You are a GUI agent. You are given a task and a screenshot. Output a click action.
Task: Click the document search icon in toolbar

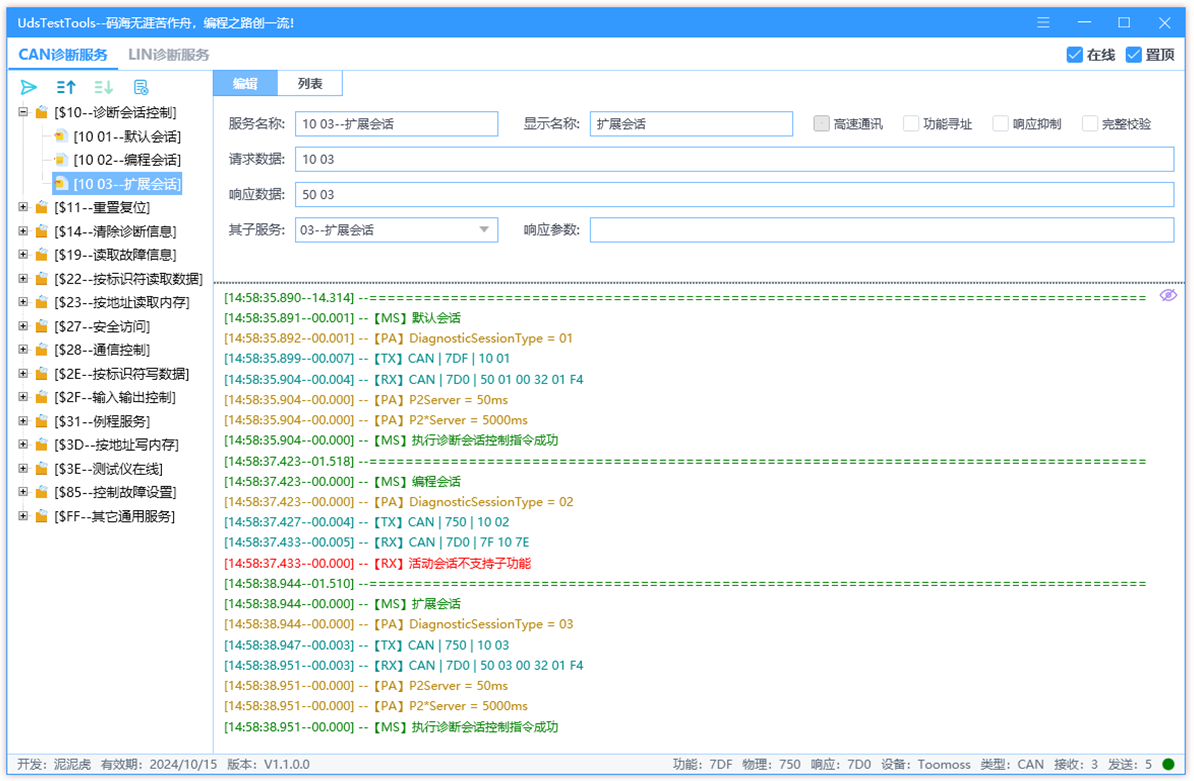pos(141,88)
